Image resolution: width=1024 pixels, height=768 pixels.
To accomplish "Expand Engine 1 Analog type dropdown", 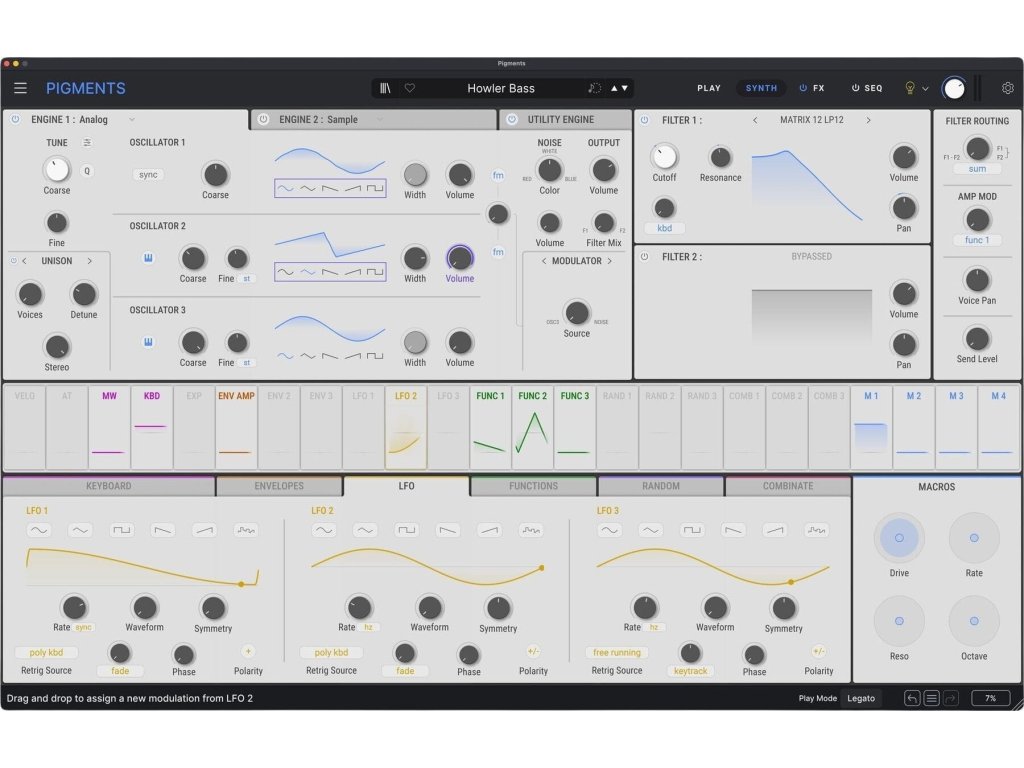I will click(x=132, y=119).
